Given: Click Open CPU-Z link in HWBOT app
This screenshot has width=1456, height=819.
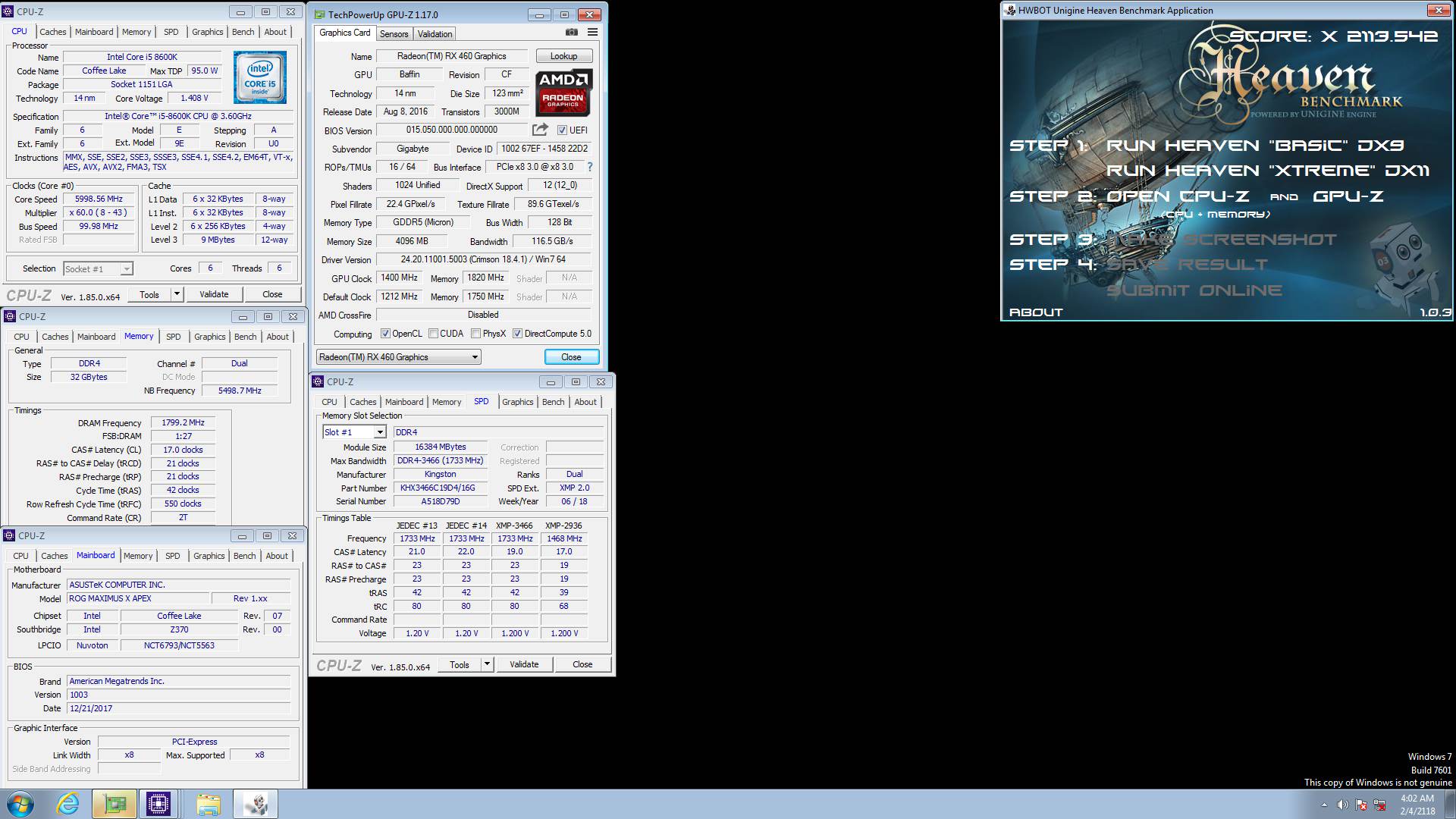Looking at the screenshot, I should 1178,196.
